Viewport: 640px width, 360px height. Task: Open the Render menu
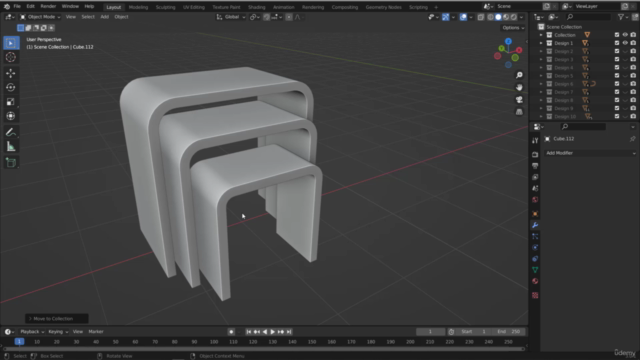pos(48,7)
